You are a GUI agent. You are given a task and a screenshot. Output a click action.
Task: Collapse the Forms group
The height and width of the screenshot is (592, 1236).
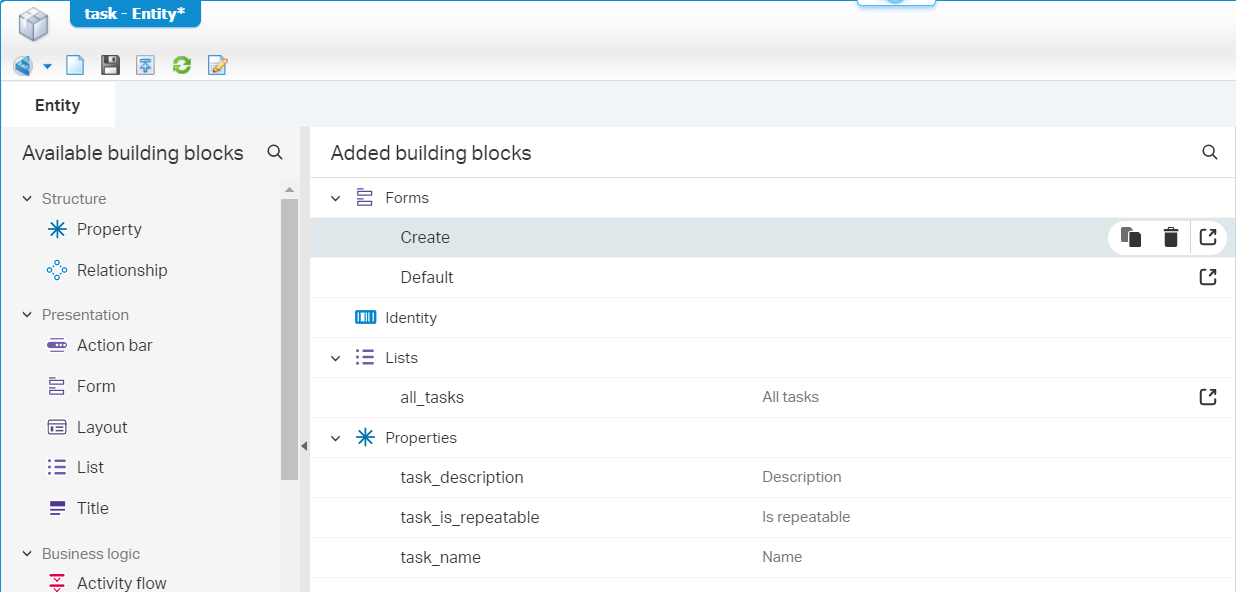point(336,197)
